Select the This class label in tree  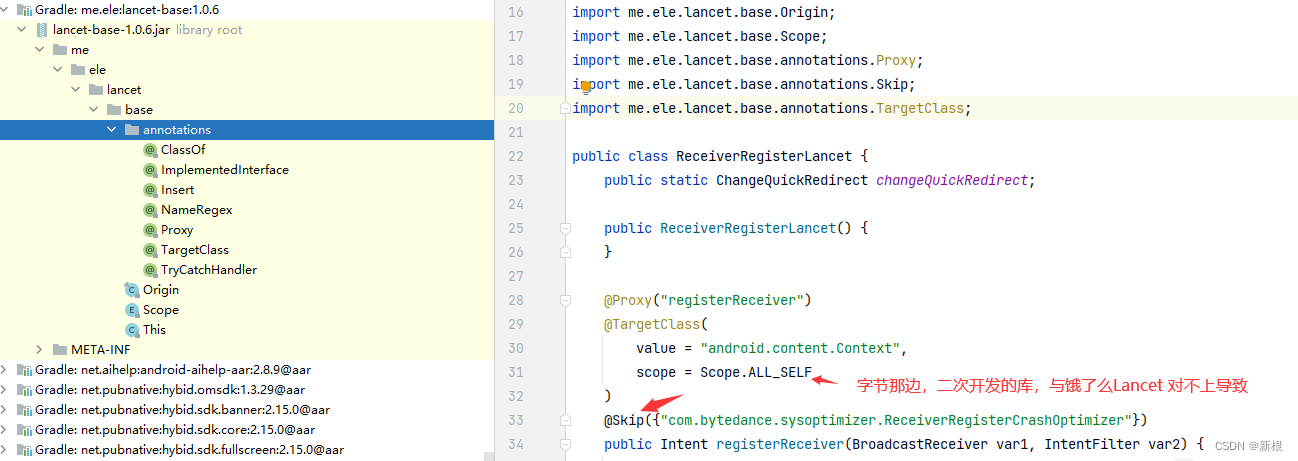tap(155, 330)
